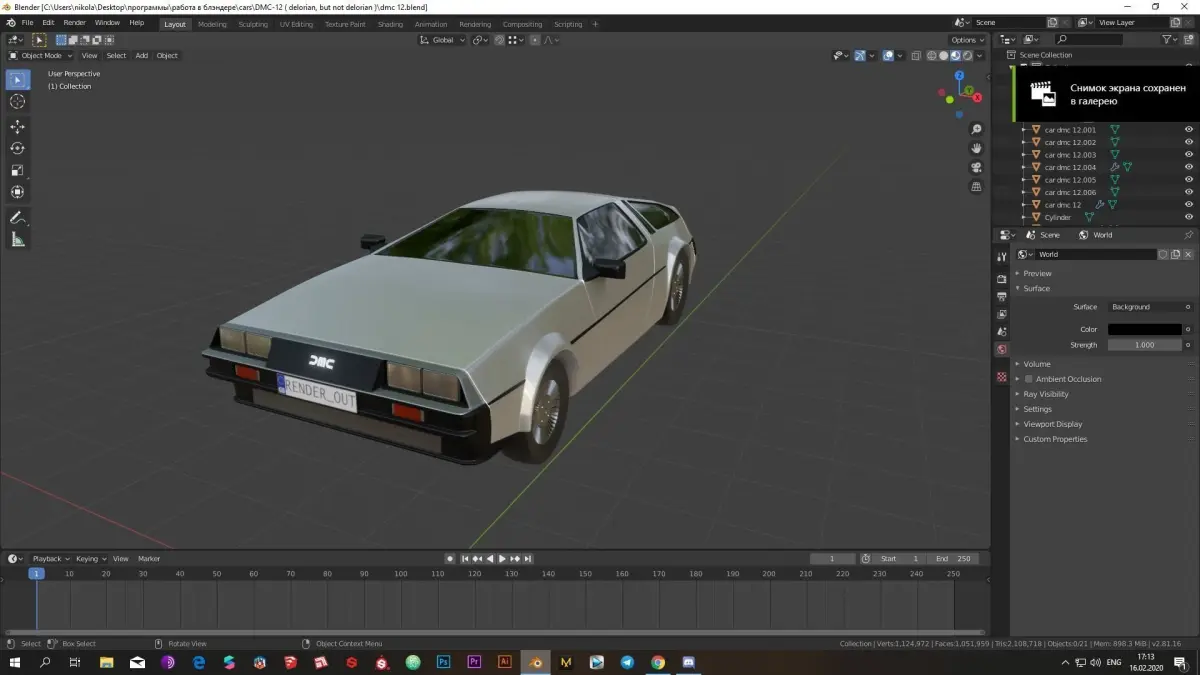Unlink the World datablock with the X
The height and width of the screenshot is (675, 1200).
click(1189, 255)
